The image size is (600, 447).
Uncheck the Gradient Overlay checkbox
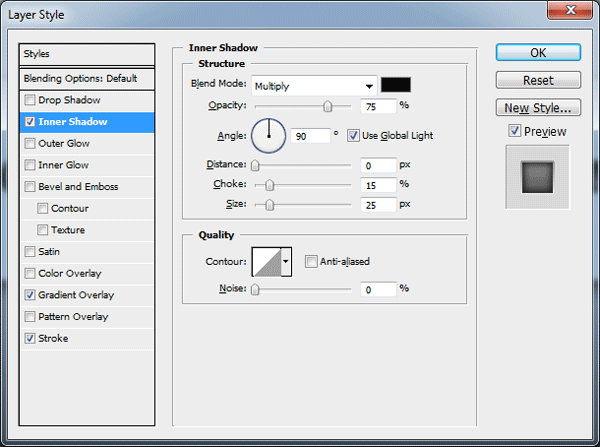tap(30, 295)
